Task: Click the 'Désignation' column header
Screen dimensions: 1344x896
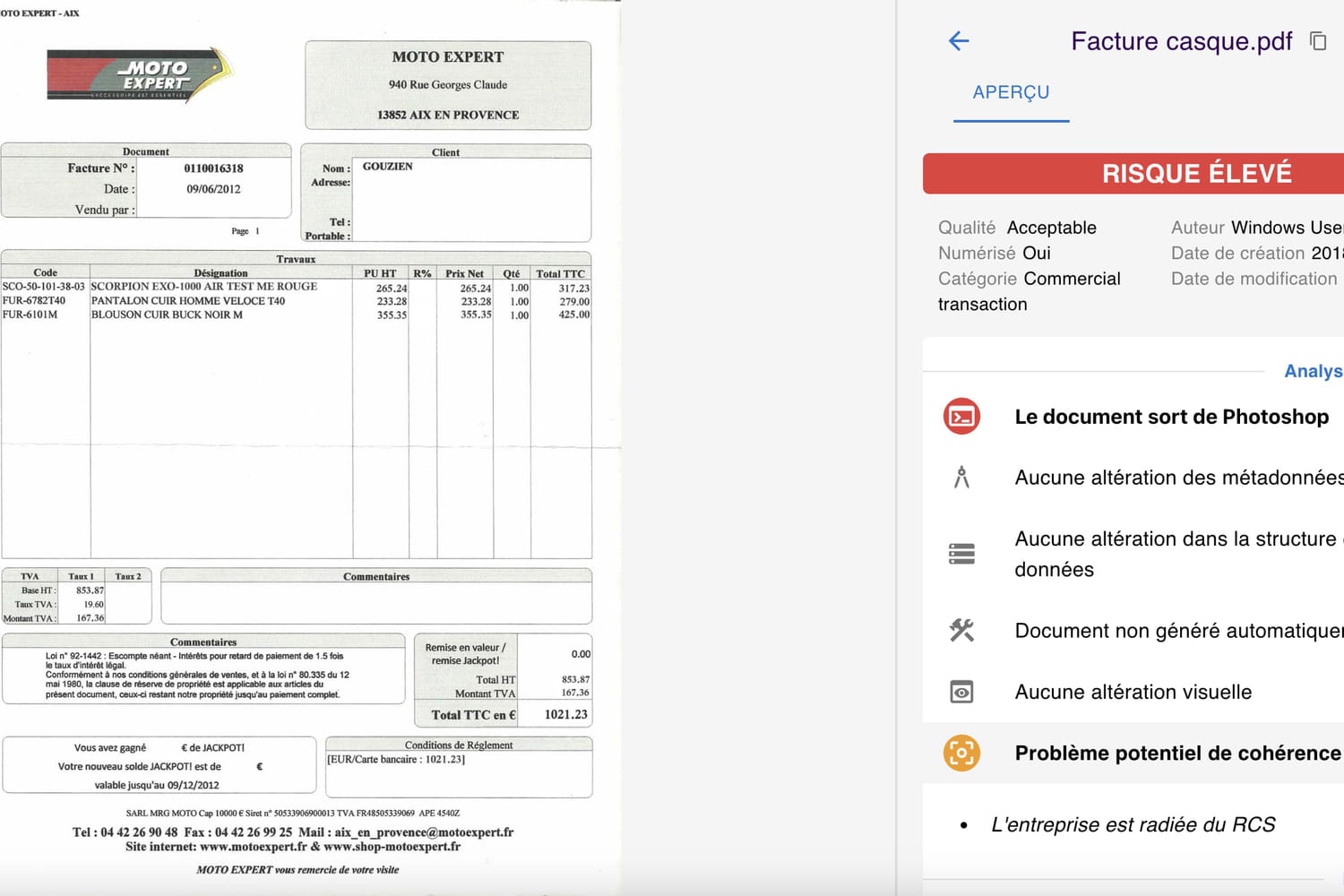Action: [220, 273]
